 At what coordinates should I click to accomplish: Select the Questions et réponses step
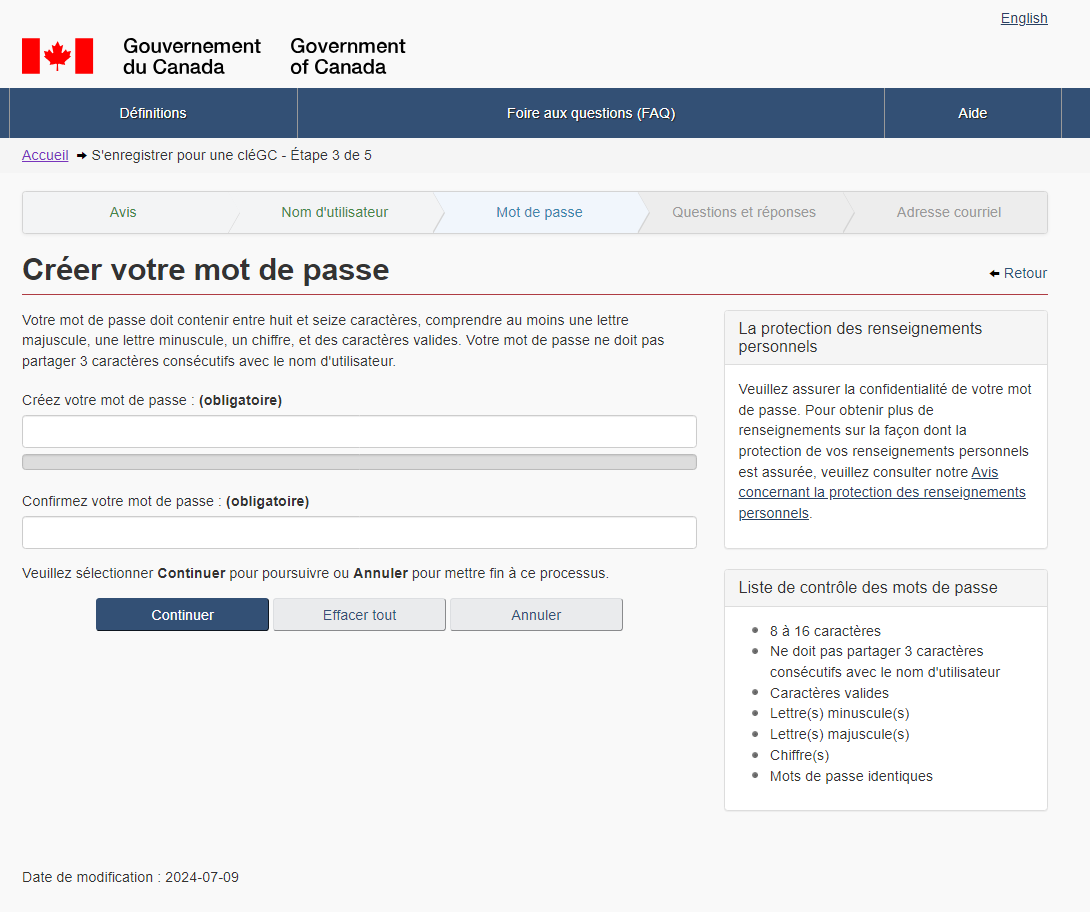click(x=743, y=212)
